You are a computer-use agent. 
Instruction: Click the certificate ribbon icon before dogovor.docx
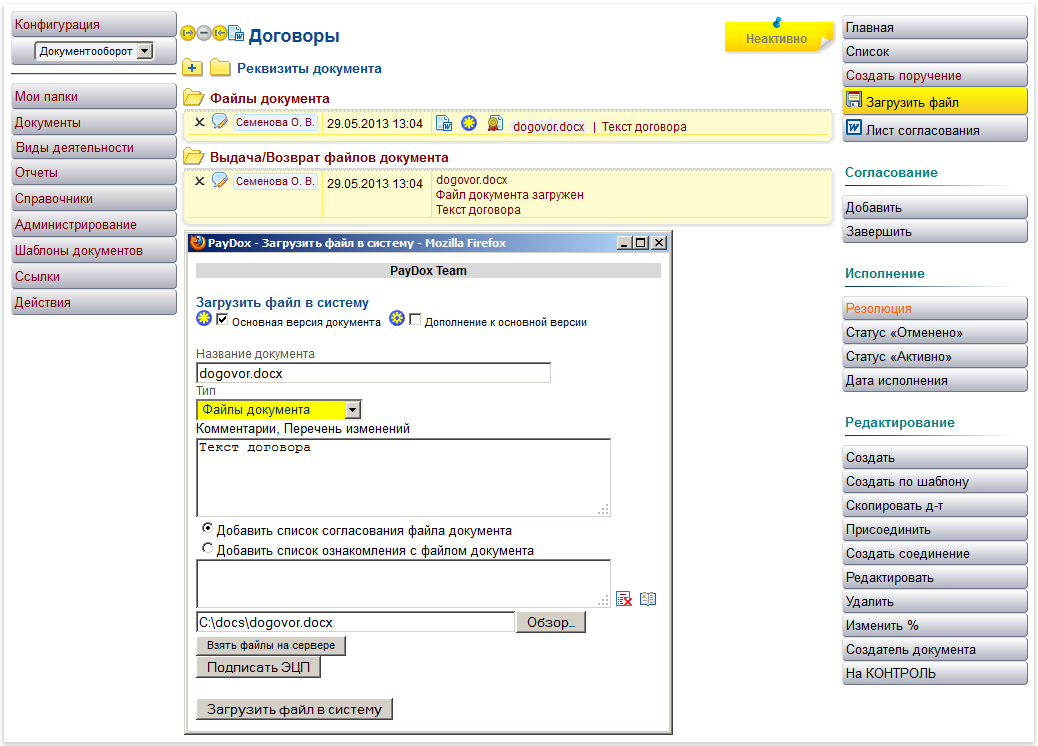pyautogui.click(x=494, y=124)
